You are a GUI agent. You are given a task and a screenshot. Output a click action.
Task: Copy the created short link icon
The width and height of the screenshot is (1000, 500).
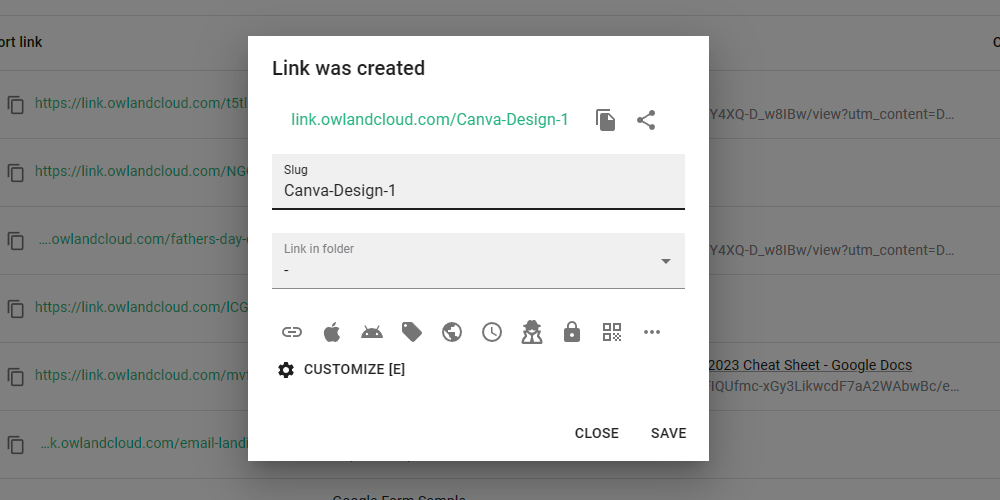[x=605, y=120]
